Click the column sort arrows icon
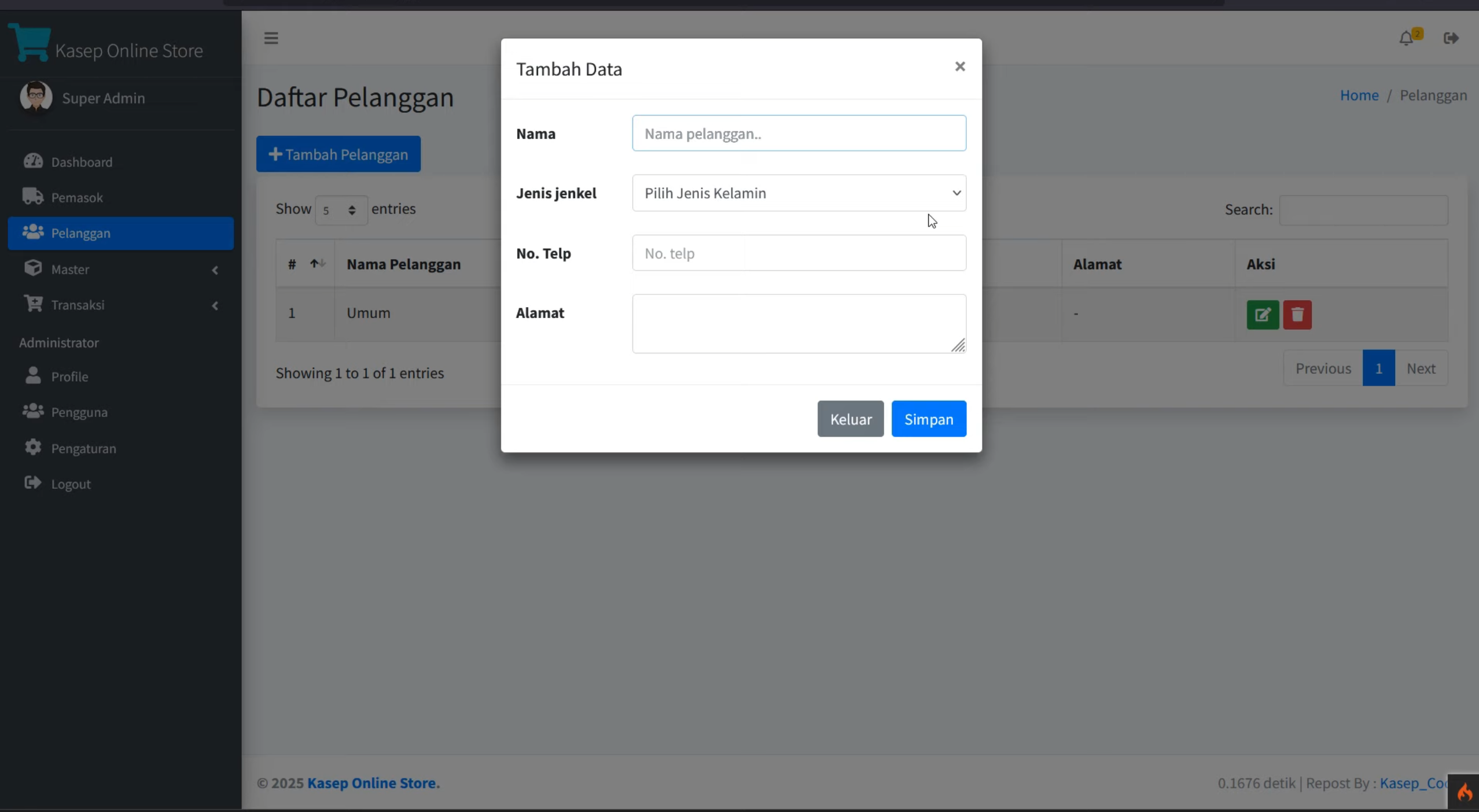Viewport: 1479px width, 812px height. click(318, 264)
